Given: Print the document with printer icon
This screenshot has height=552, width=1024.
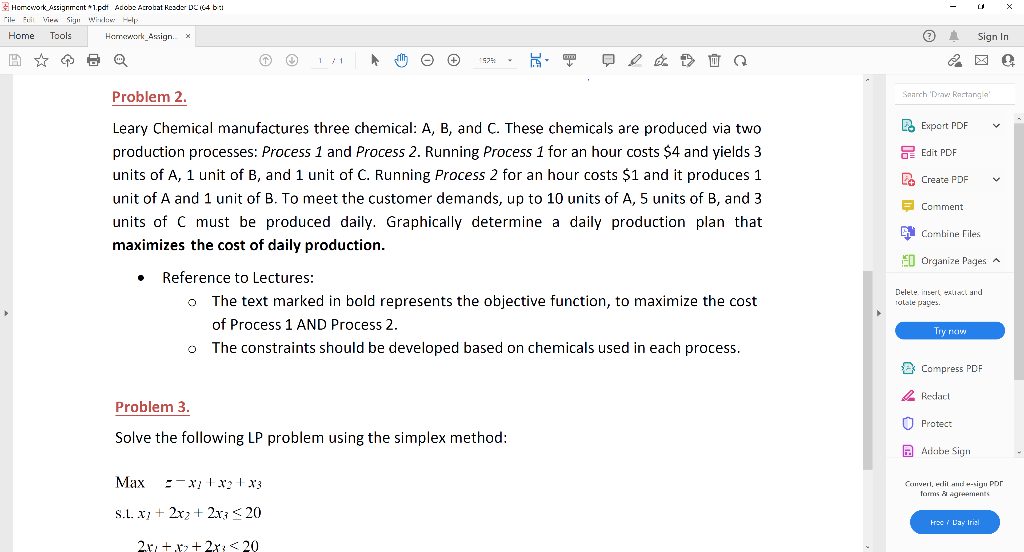Looking at the screenshot, I should click(93, 61).
